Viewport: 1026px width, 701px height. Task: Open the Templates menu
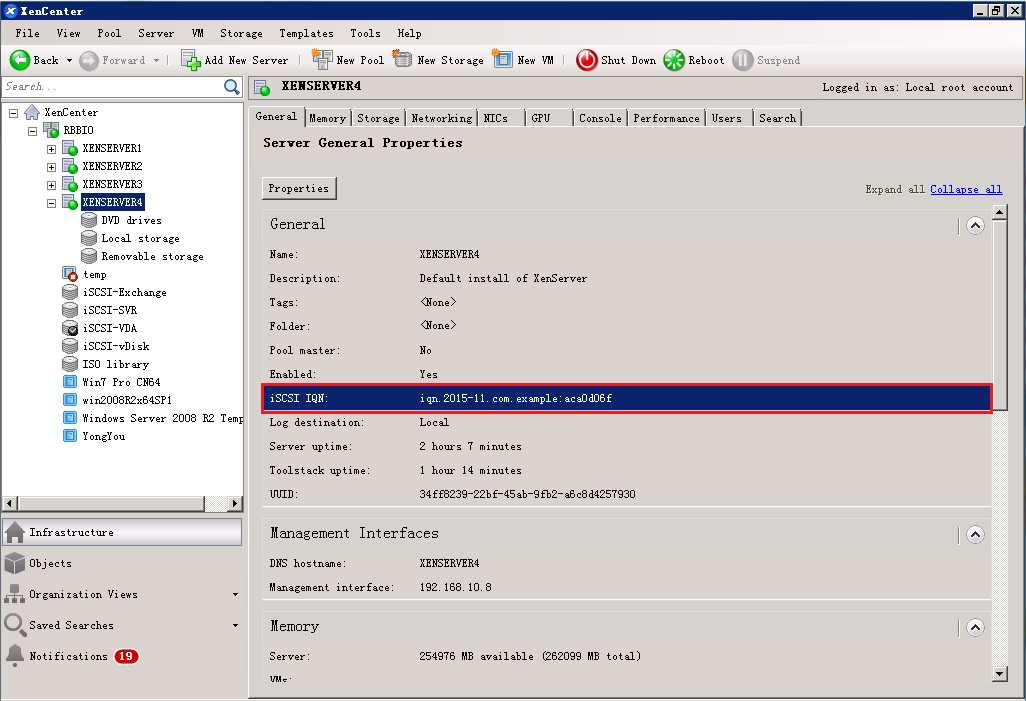[x=306, y=33]
